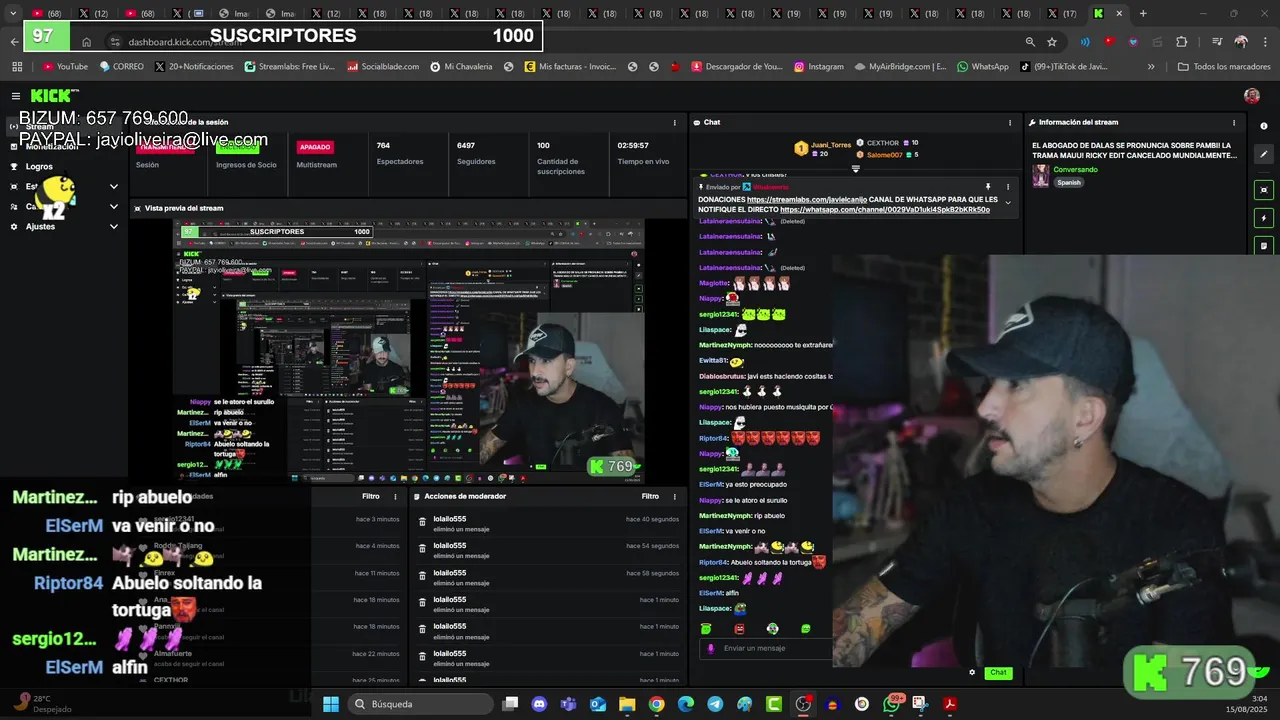The height and width of the screenshot is (720, 1280).
Task: Click the green Chat send button
Action: click(x=998, y=672)
